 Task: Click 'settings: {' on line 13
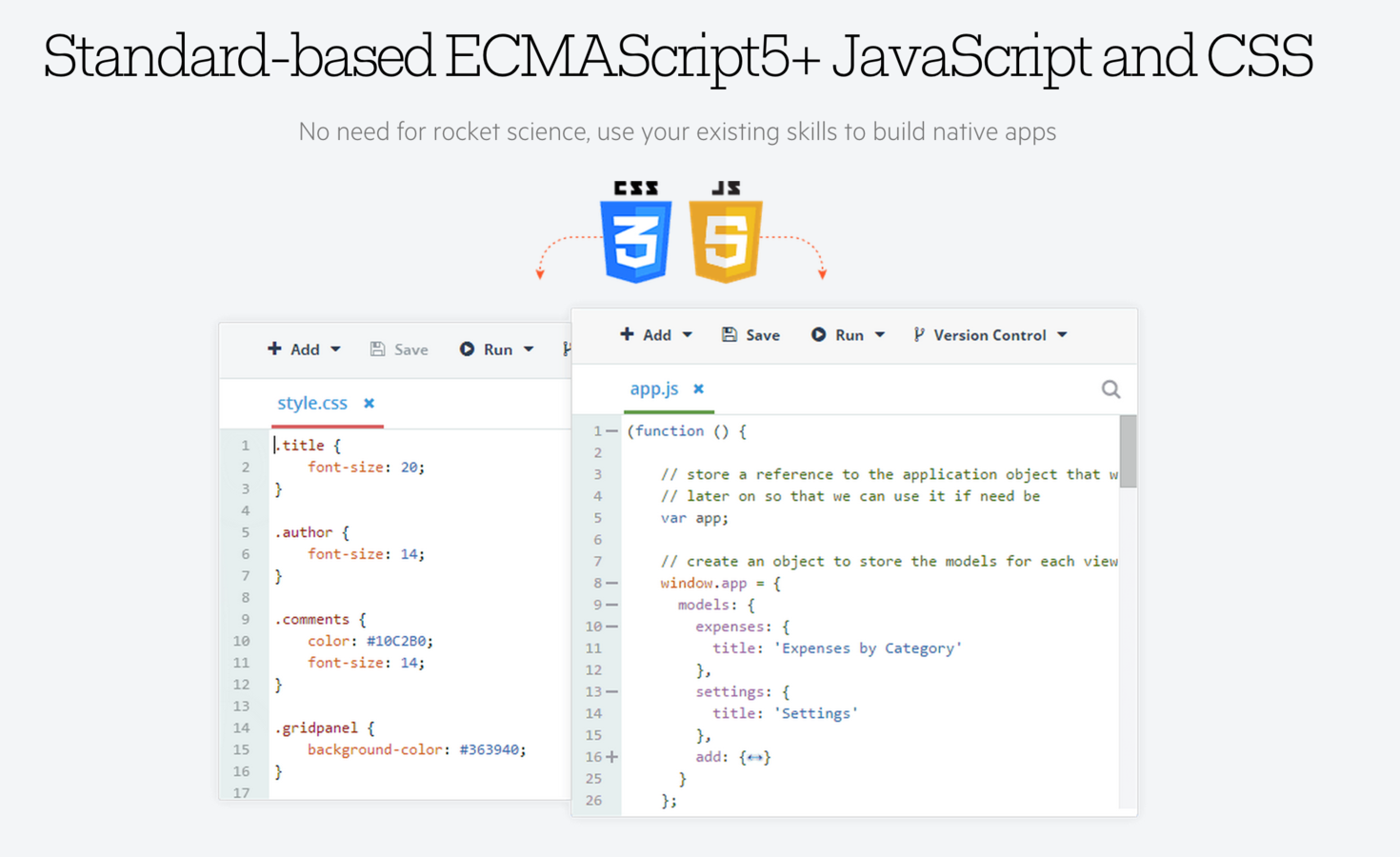[743, 692]
